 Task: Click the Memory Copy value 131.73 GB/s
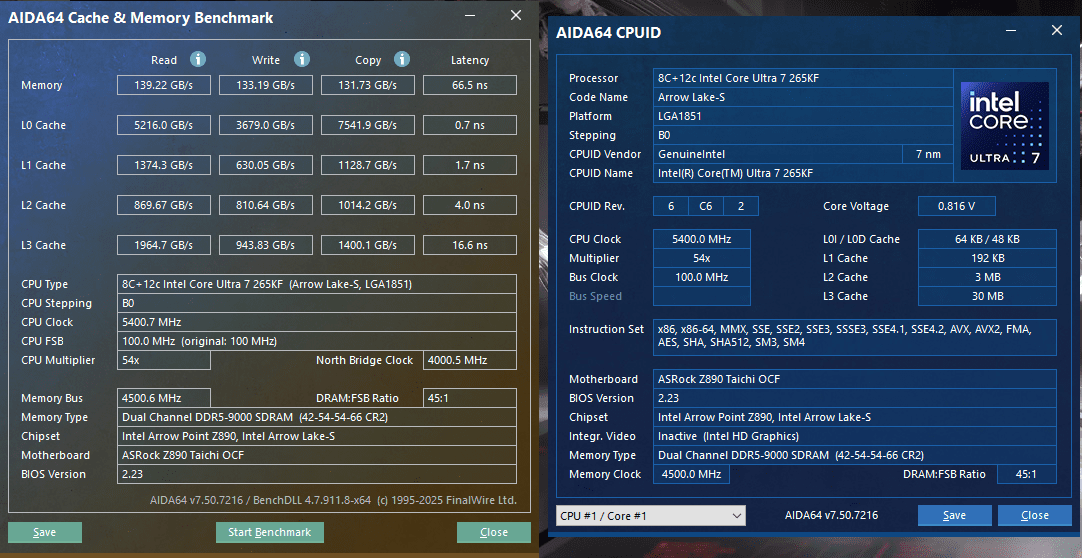[x=368, y=86]
